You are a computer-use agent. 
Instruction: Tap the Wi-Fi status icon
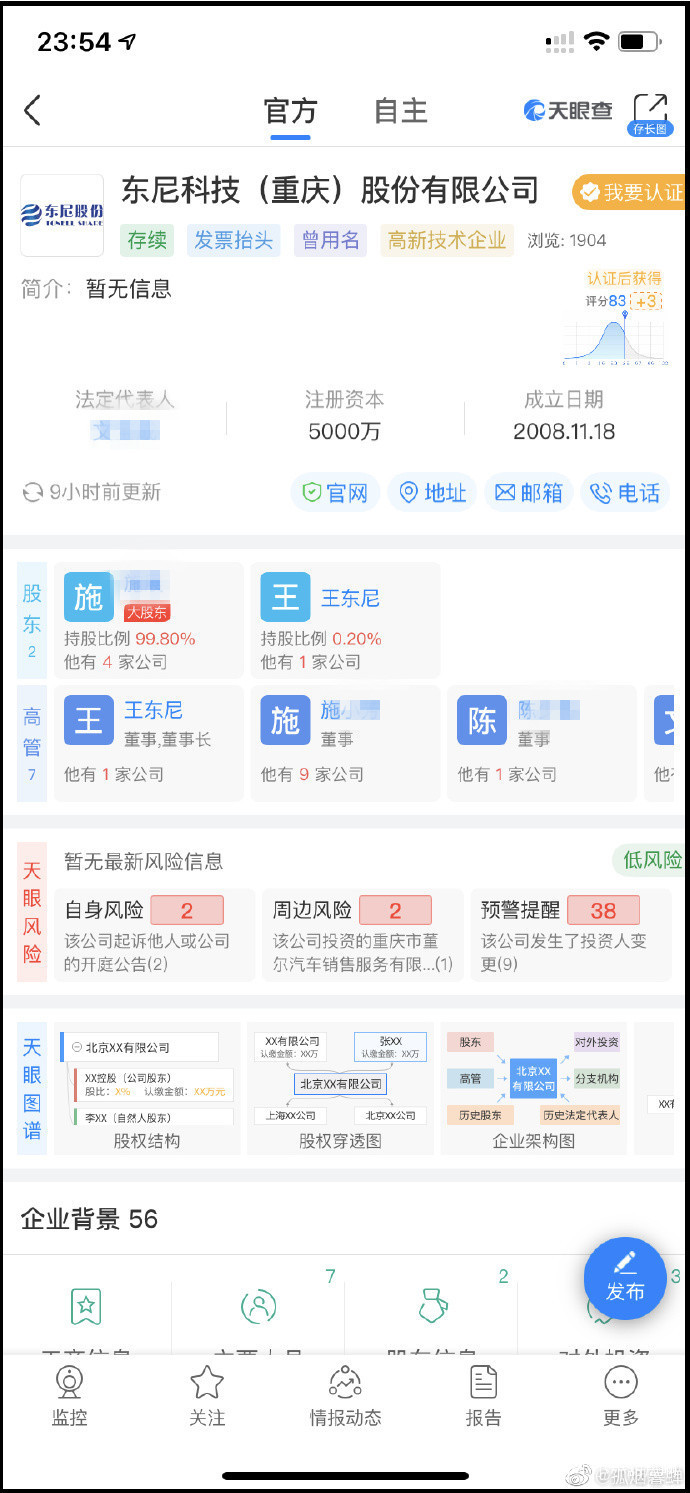tap(597, 41)
